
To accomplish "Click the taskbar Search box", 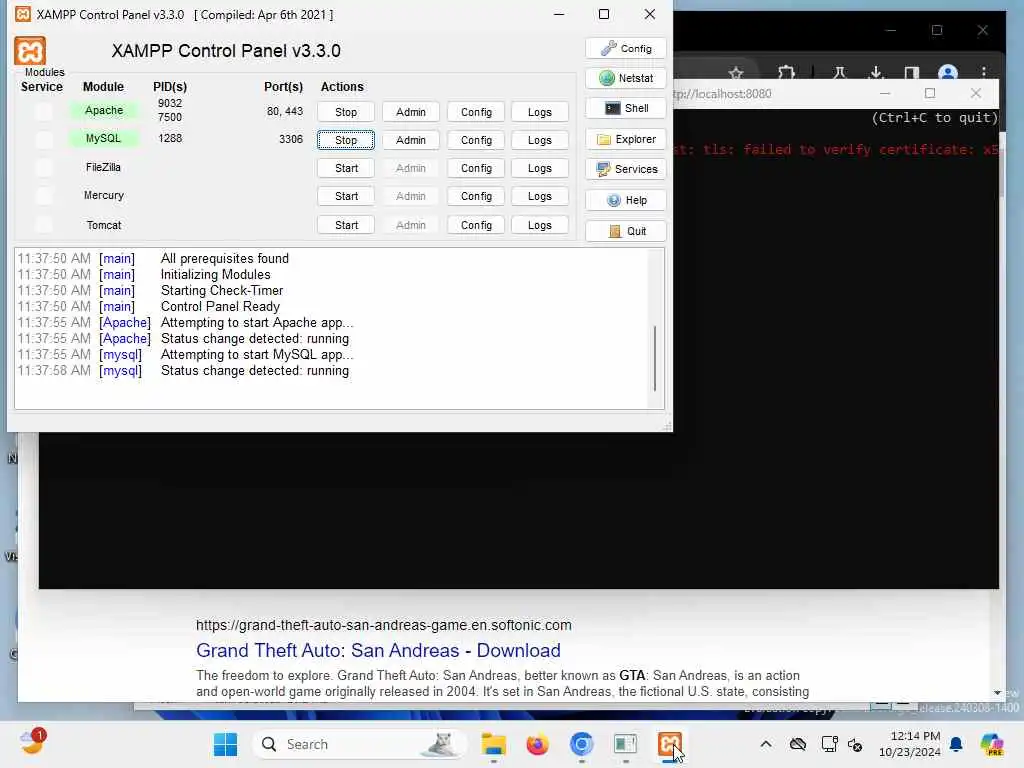I will coord(359,744).
